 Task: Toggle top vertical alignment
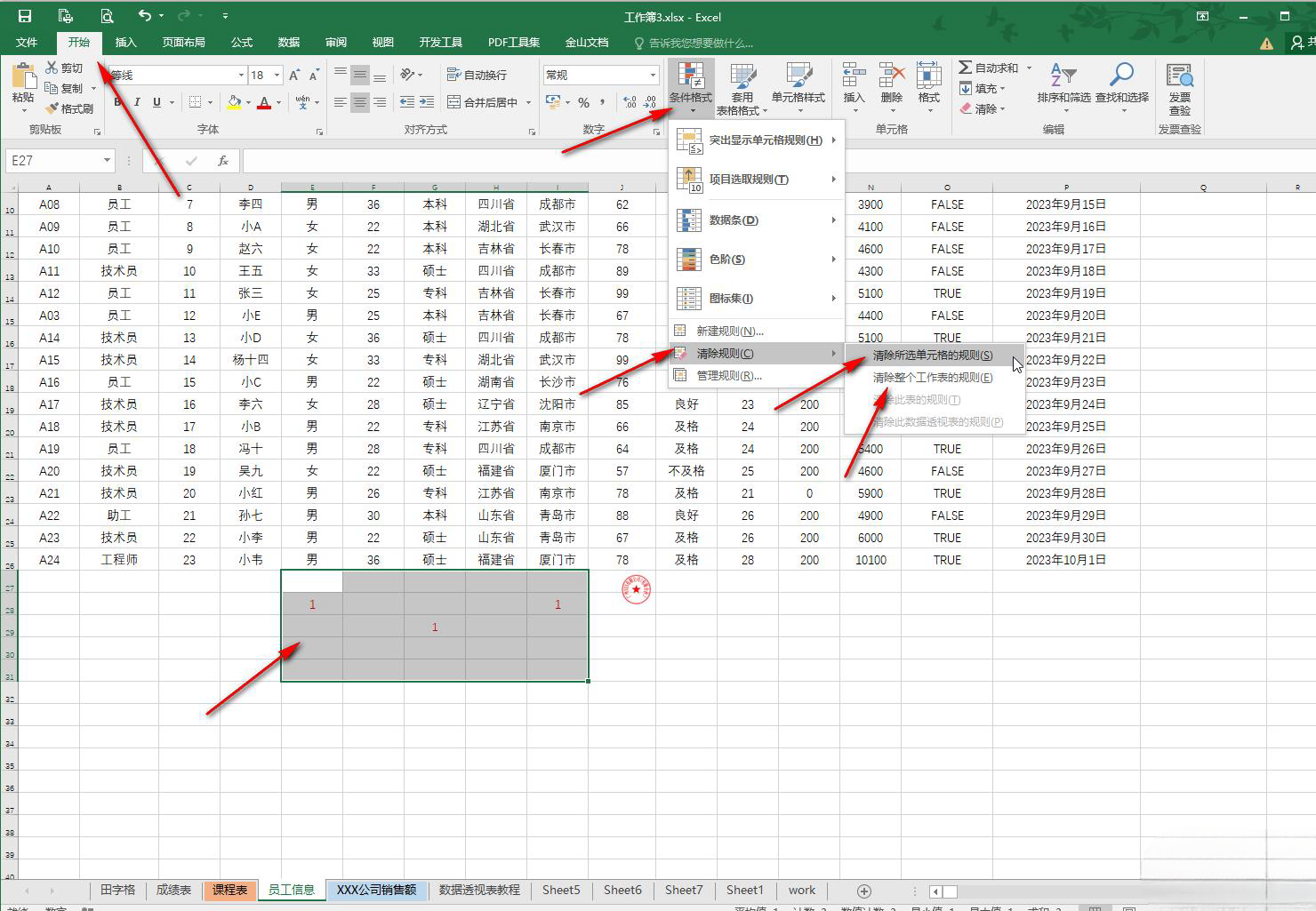[340, 75]
